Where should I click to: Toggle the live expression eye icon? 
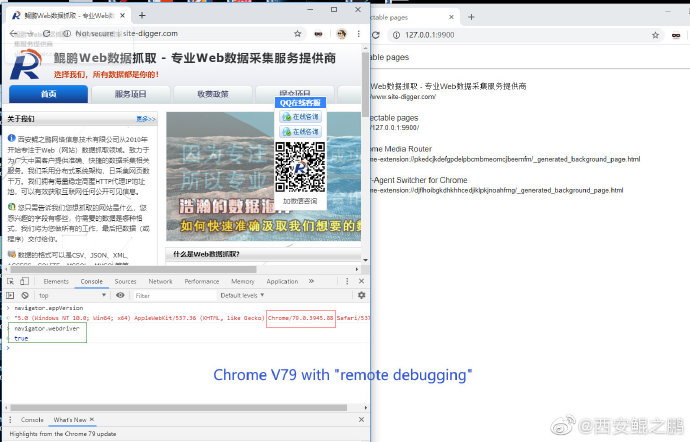click(120, 295)
